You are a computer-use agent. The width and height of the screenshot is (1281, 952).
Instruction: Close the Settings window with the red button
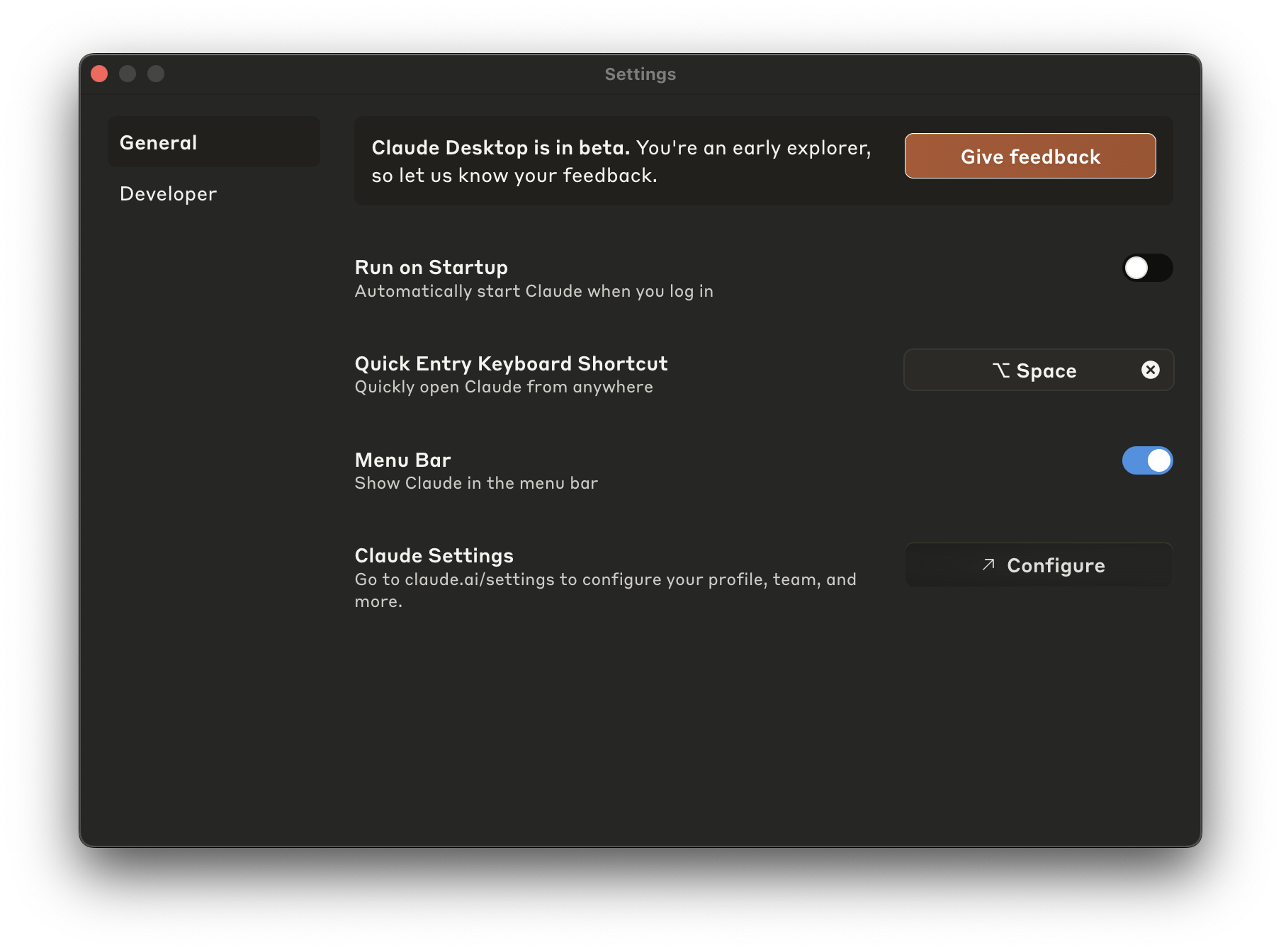tap(99, 74)
